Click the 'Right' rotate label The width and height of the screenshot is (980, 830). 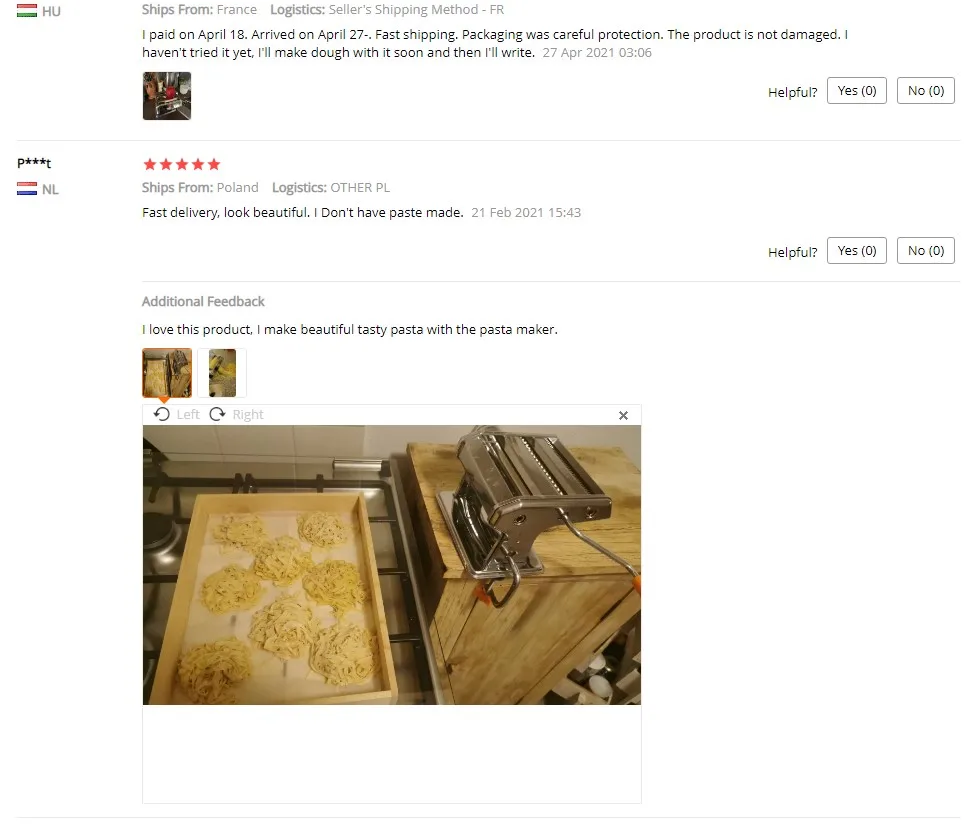[x=248, y=414]
